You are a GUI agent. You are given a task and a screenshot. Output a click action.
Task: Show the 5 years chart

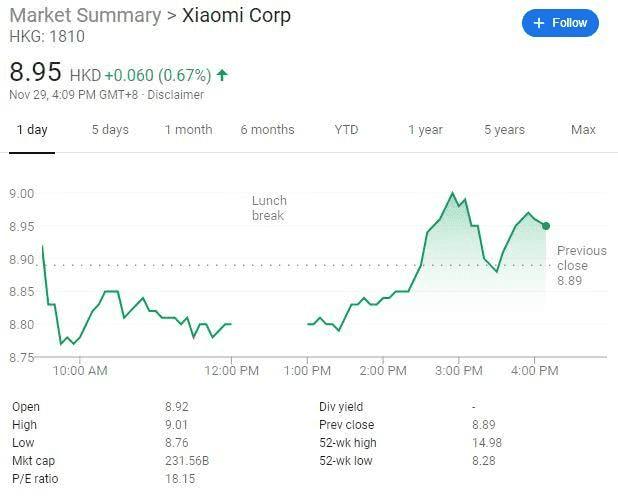(504, 130)
